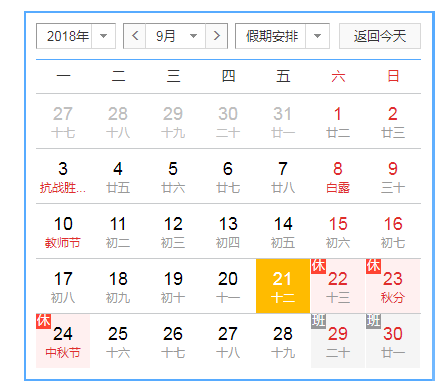
Task: Select September 2 date
Action: (393, 121)
